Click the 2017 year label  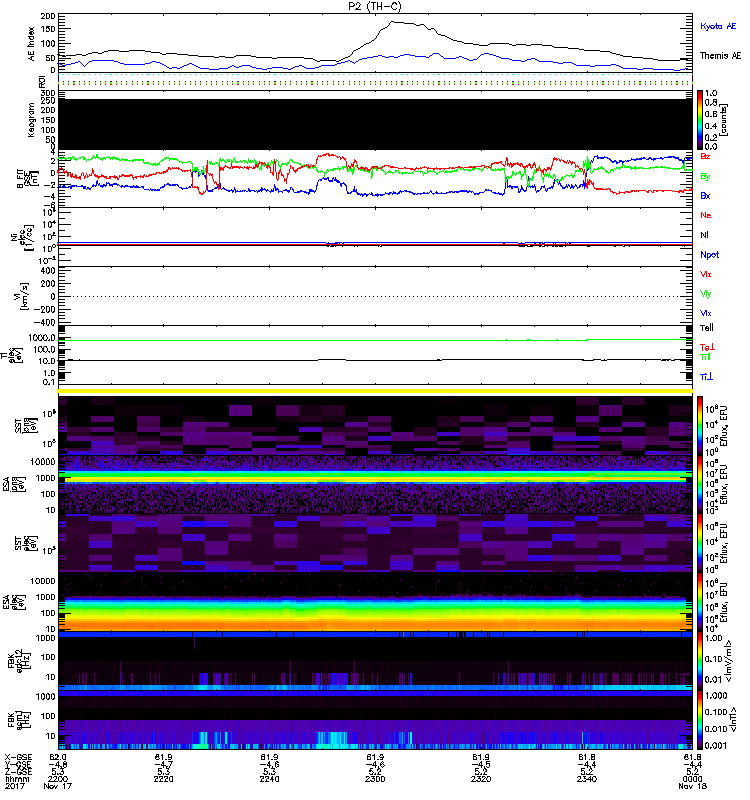tap(13, 786)
